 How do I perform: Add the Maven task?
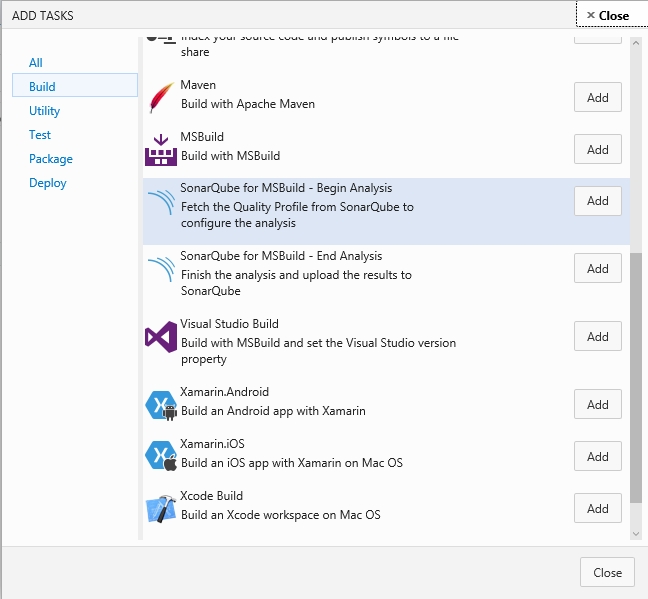[598, 97]
